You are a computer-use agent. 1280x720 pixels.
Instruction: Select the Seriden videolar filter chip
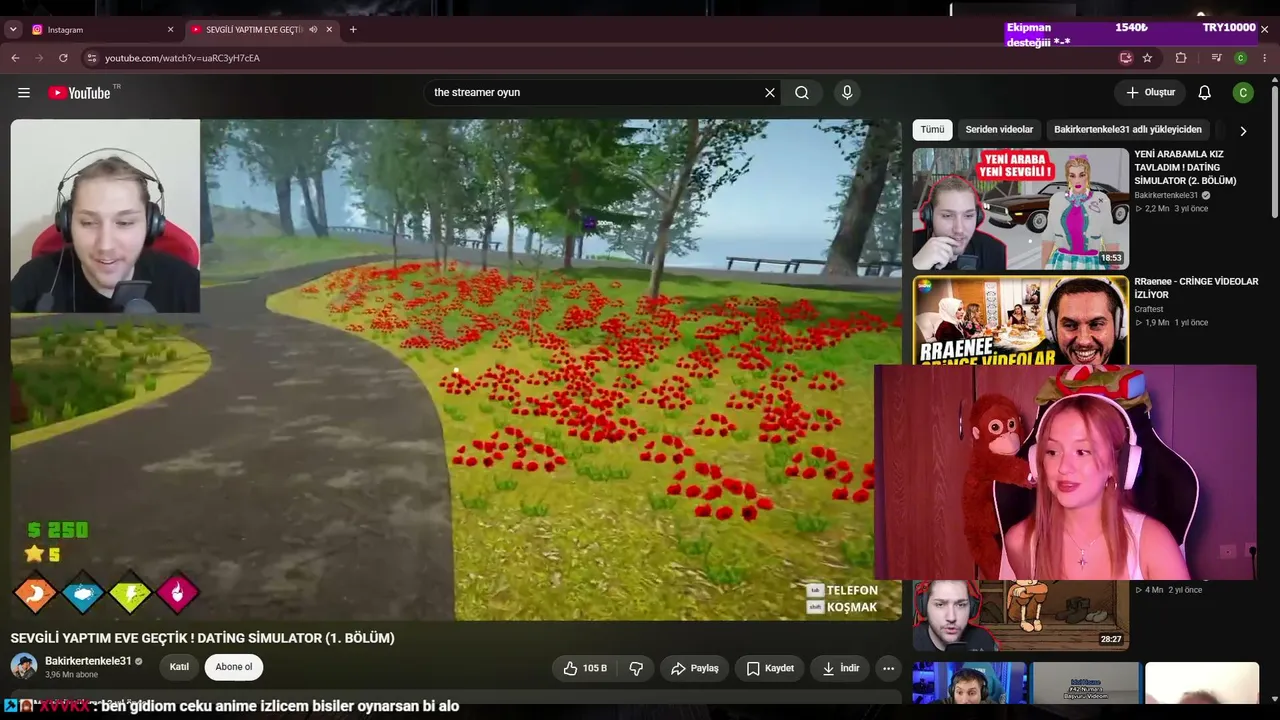pos(999,130)
